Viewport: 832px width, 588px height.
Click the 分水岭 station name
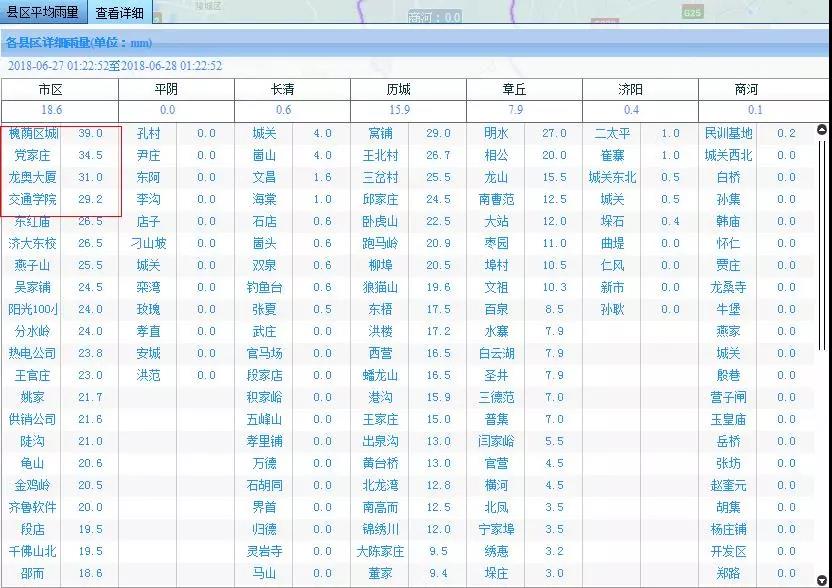point(32,332)
